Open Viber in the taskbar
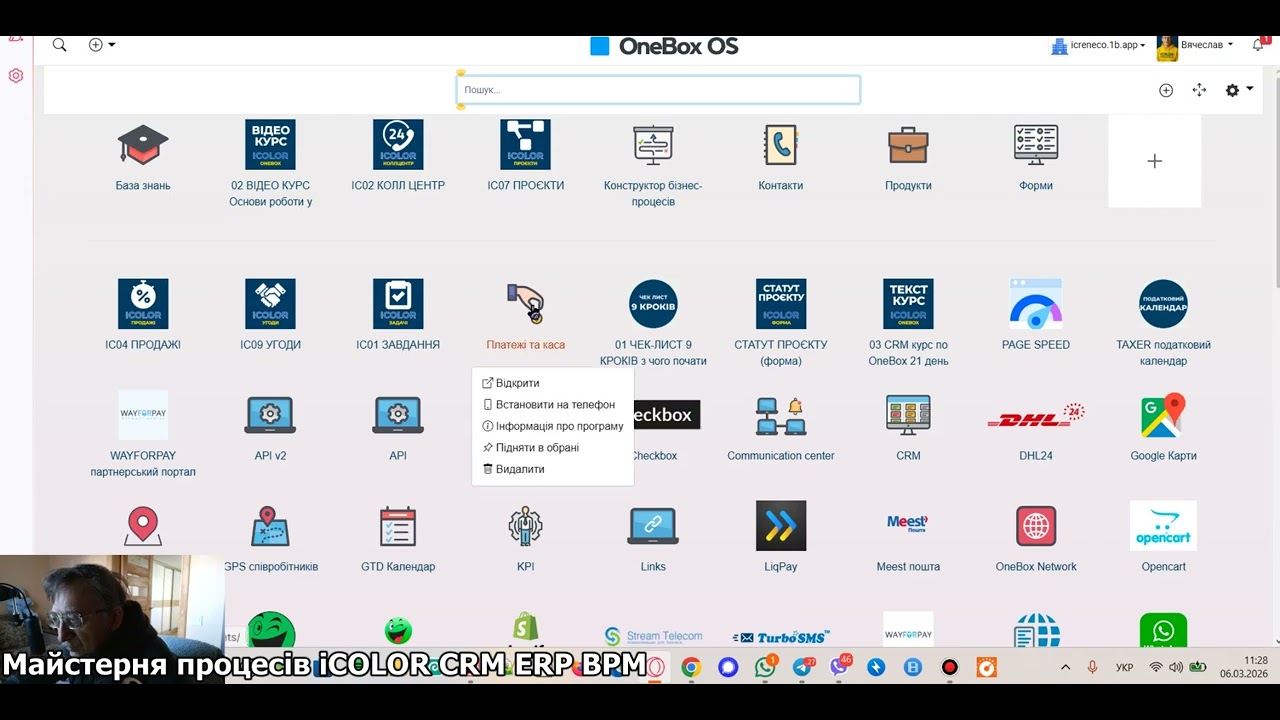The width and height of the screenshot is (1280, 720). point(839,667)
